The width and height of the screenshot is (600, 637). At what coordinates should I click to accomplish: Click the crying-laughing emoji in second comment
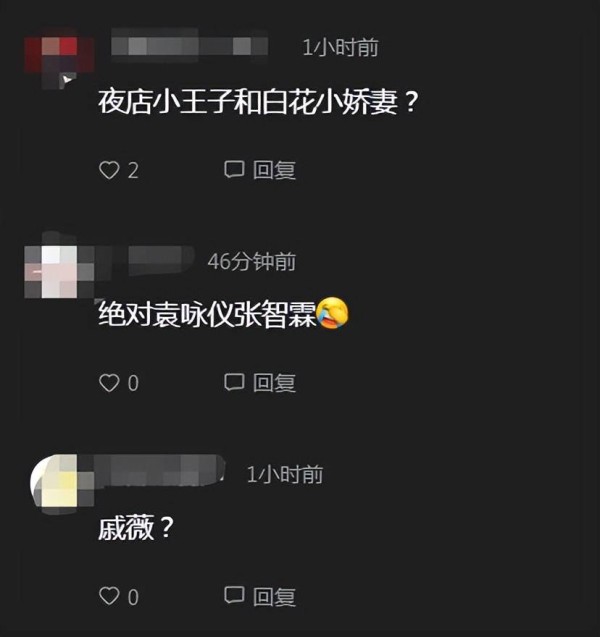(333, 313)
